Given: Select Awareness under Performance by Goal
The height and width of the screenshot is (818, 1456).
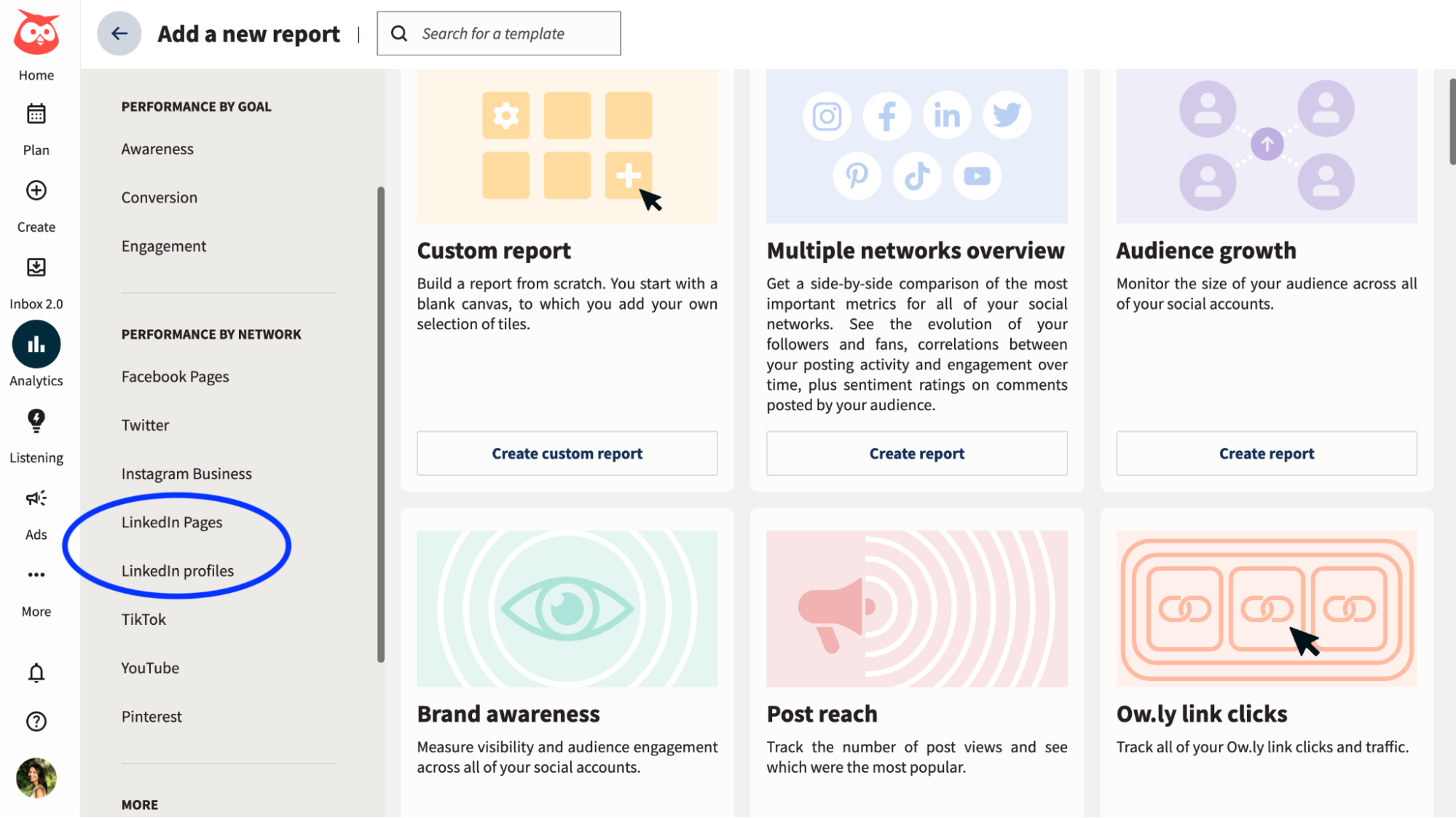Looking at the screenshot, I should coord(157,149).
